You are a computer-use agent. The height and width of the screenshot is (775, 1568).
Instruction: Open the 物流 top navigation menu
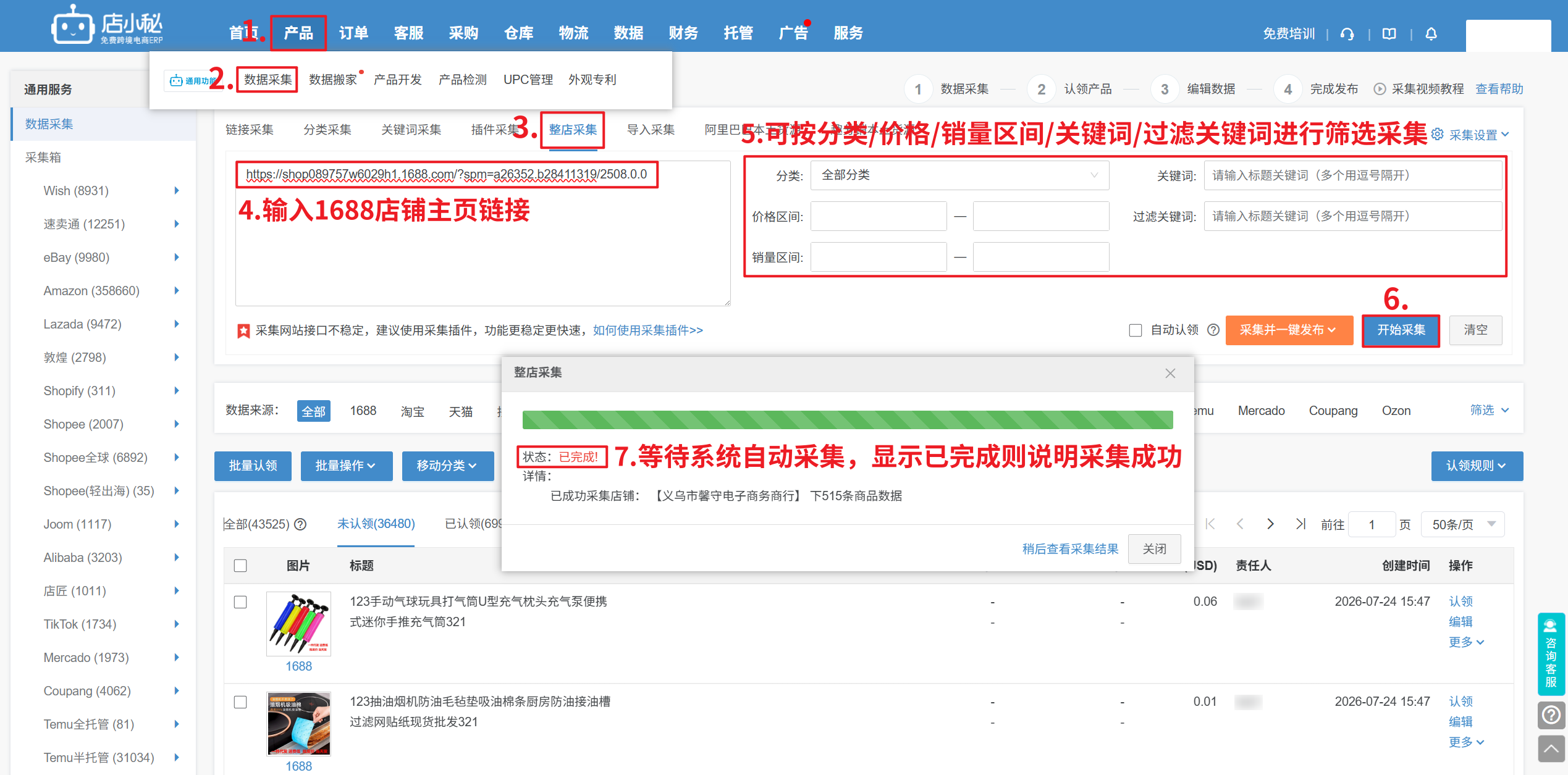click(573, 33)
